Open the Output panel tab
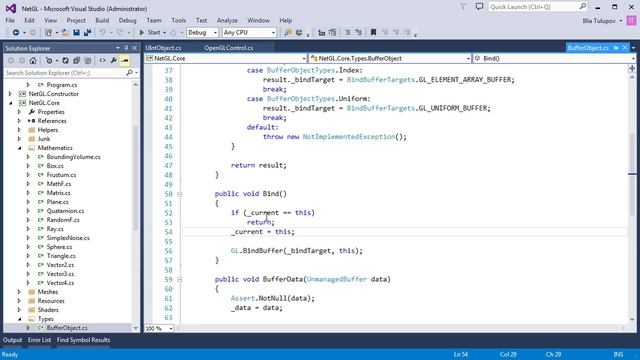This screenshot has height=360, width=640. (x=13, y=340)
